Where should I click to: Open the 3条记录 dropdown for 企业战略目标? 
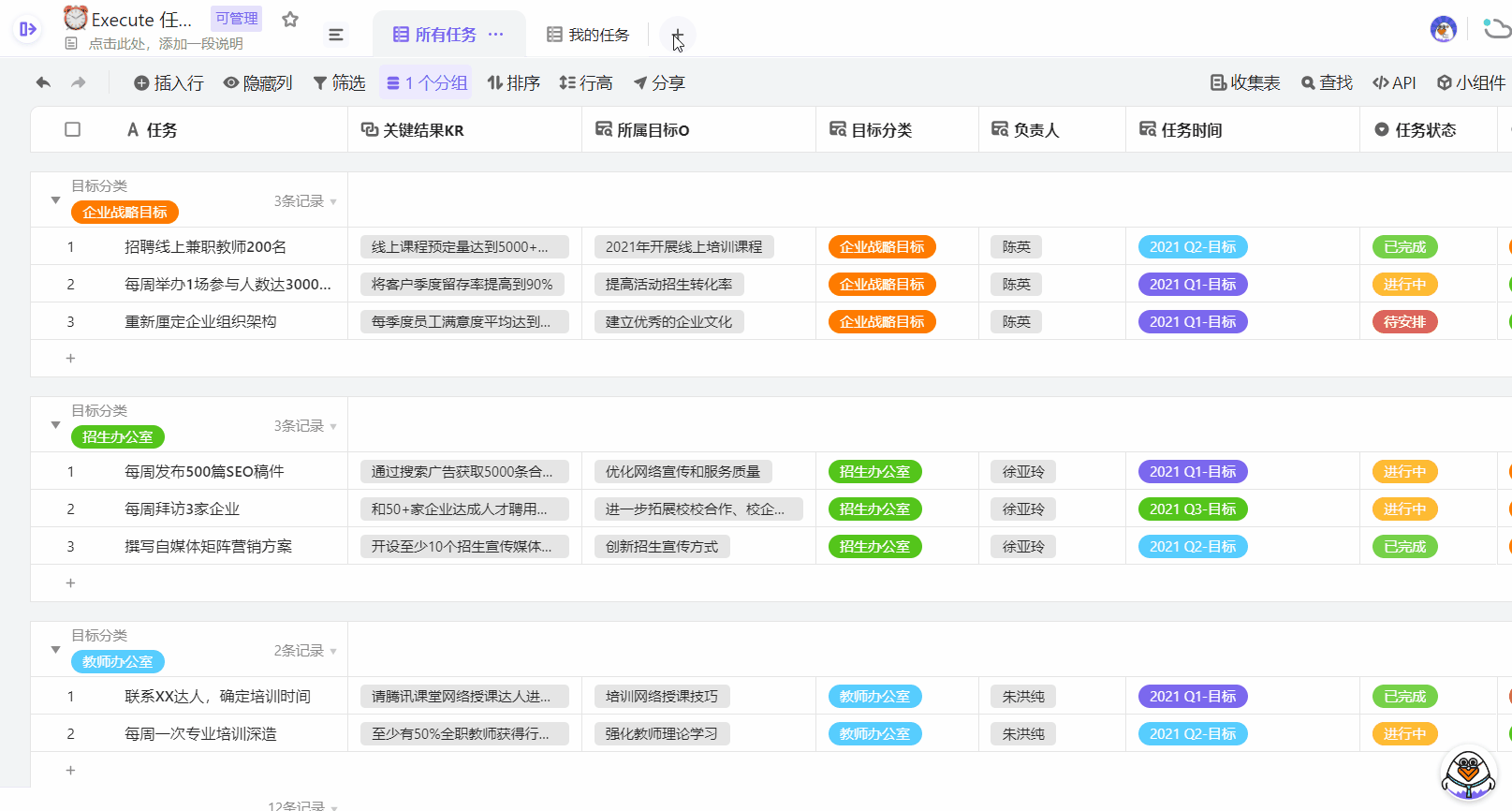305,201
